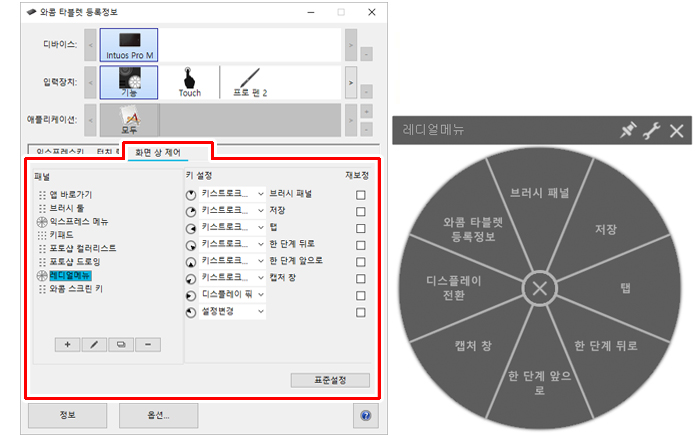Image resolution: width=696 pixels, height=437 pixels.
Task: Pin the radial menu with pushpin icon
Action: (628, 130)
